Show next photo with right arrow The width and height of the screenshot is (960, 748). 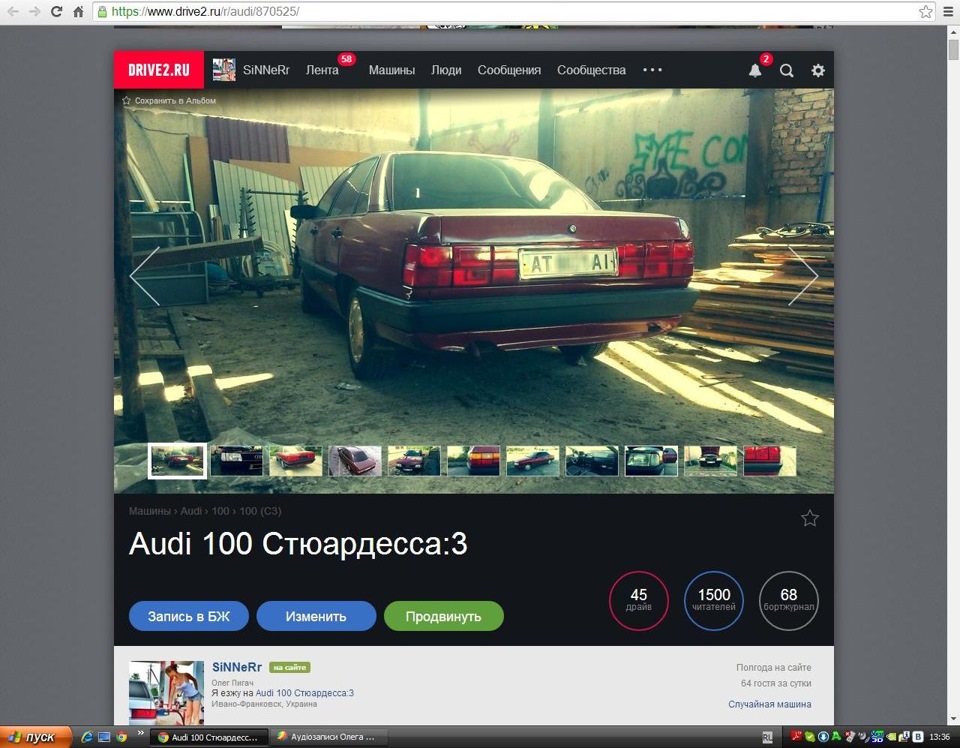803,276
